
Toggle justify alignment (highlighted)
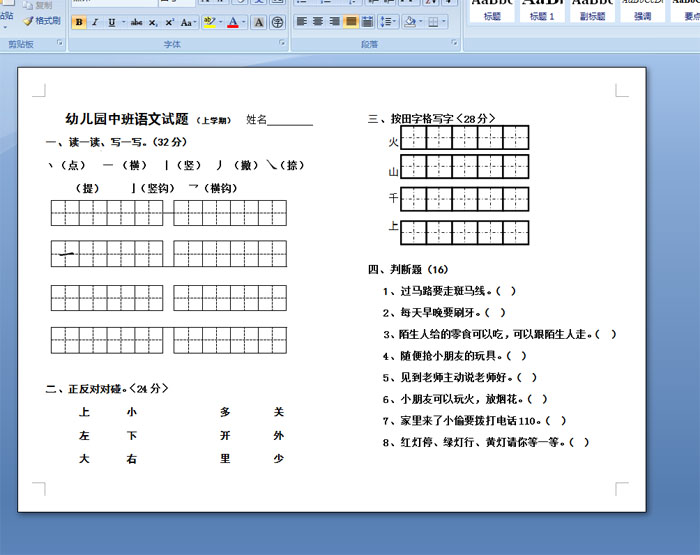(x=351, y=21)
